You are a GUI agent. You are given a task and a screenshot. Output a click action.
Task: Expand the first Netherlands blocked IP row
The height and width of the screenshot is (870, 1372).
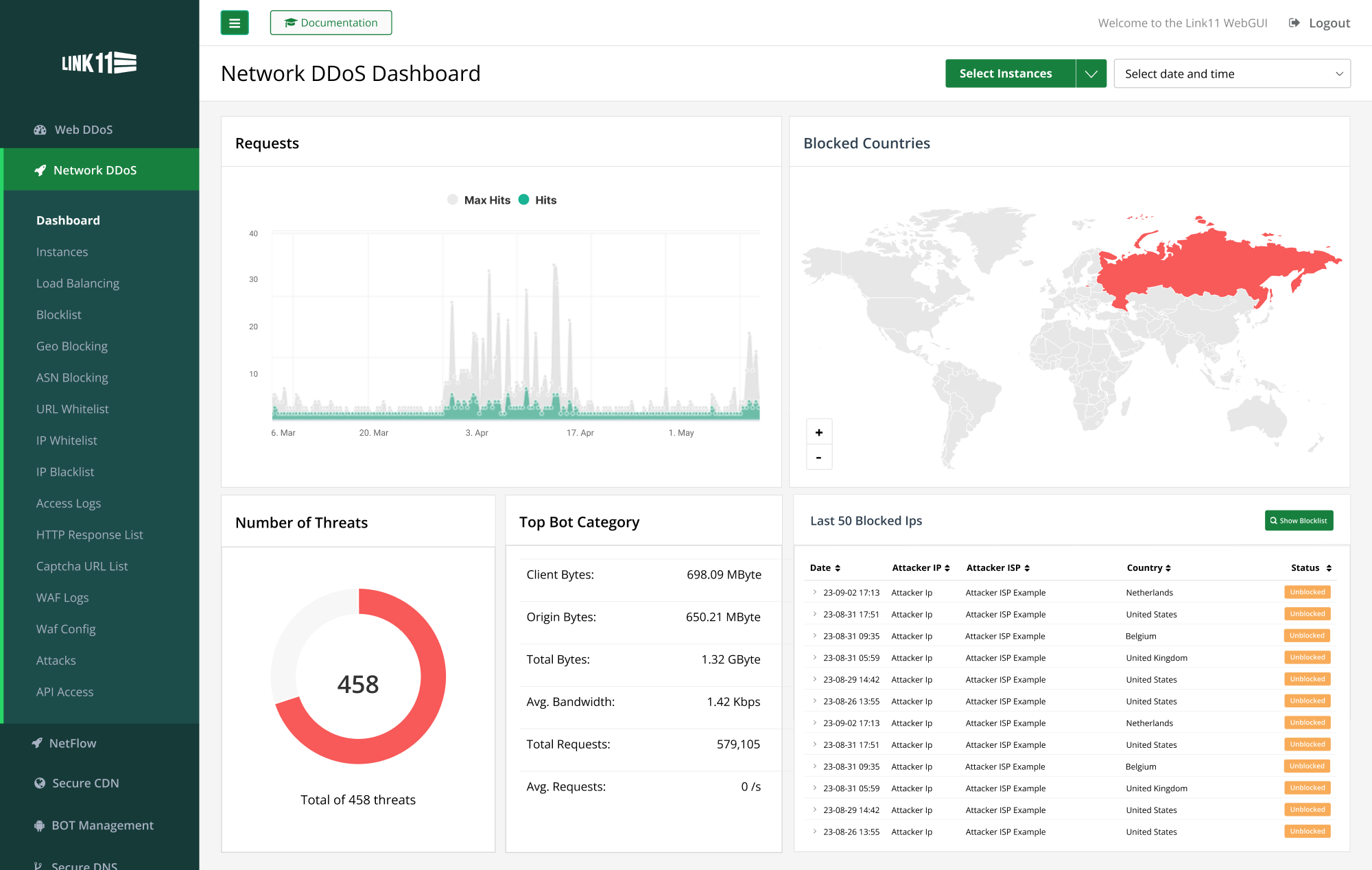[x=814, y=592]
